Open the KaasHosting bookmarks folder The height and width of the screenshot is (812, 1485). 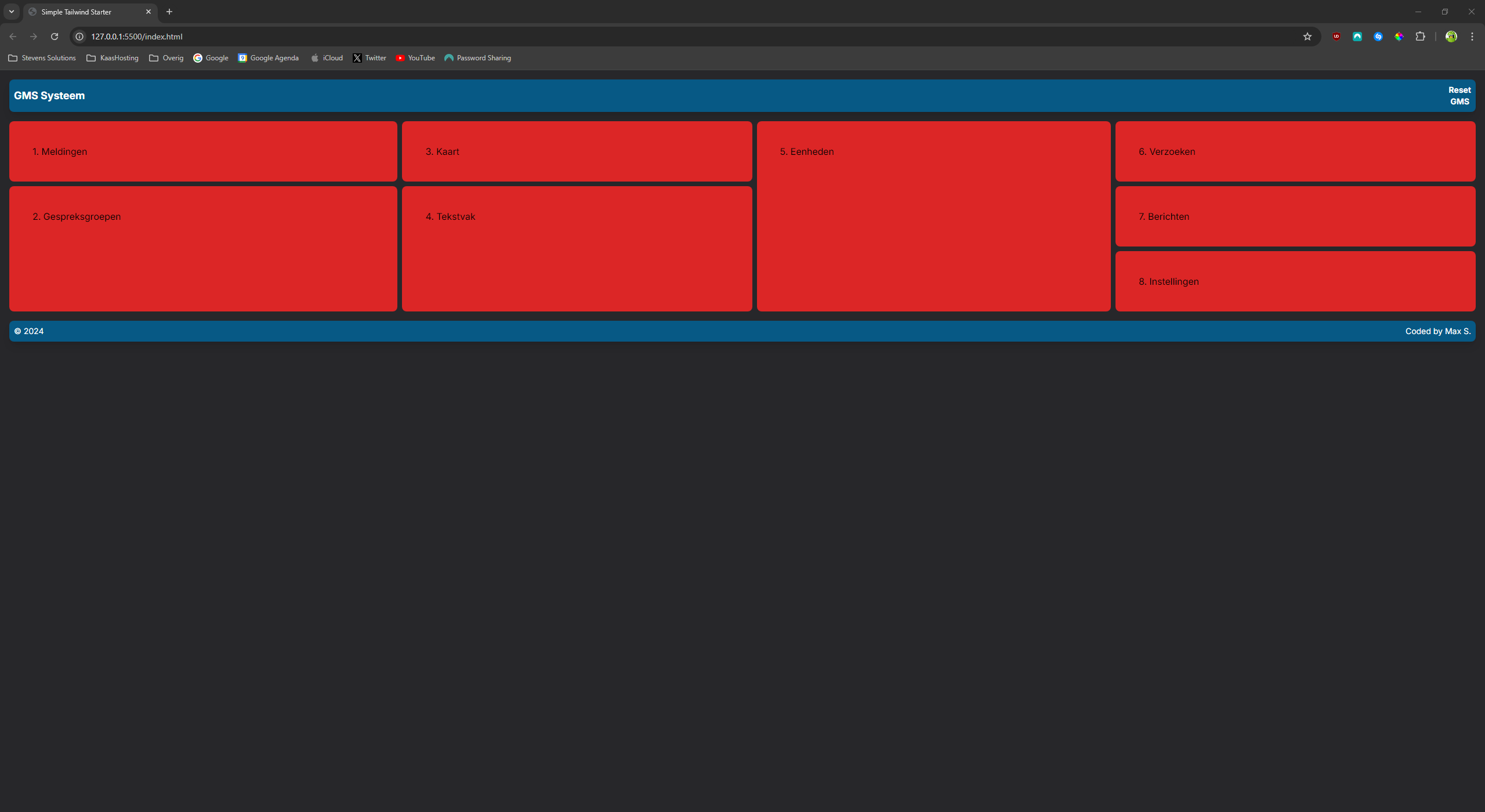pos(113,58)
